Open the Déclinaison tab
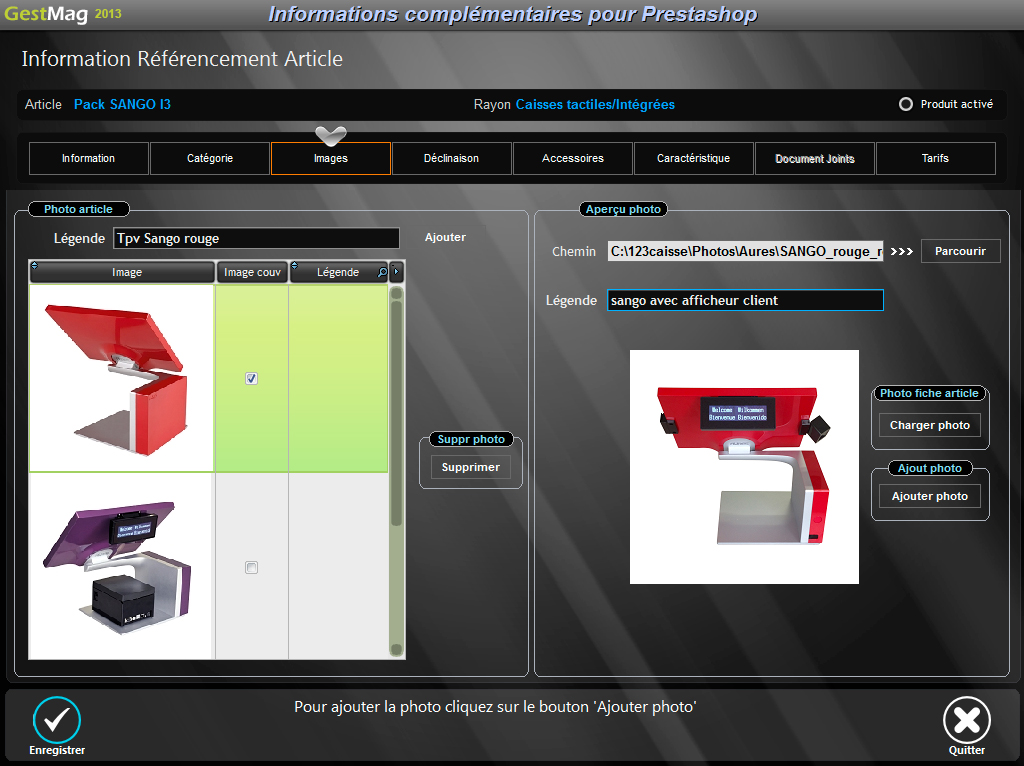Screen dimensions: 1024x766 click(x=451, y=158)
